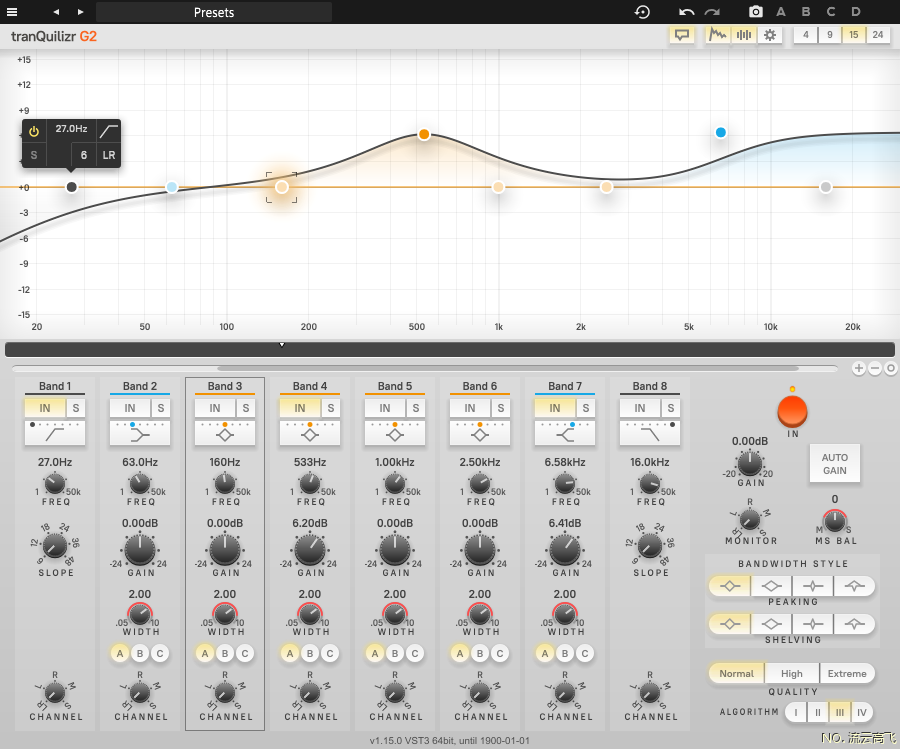Select fourth peaking bandwidth style icon

pyautogui.click(x=855, y=586)
